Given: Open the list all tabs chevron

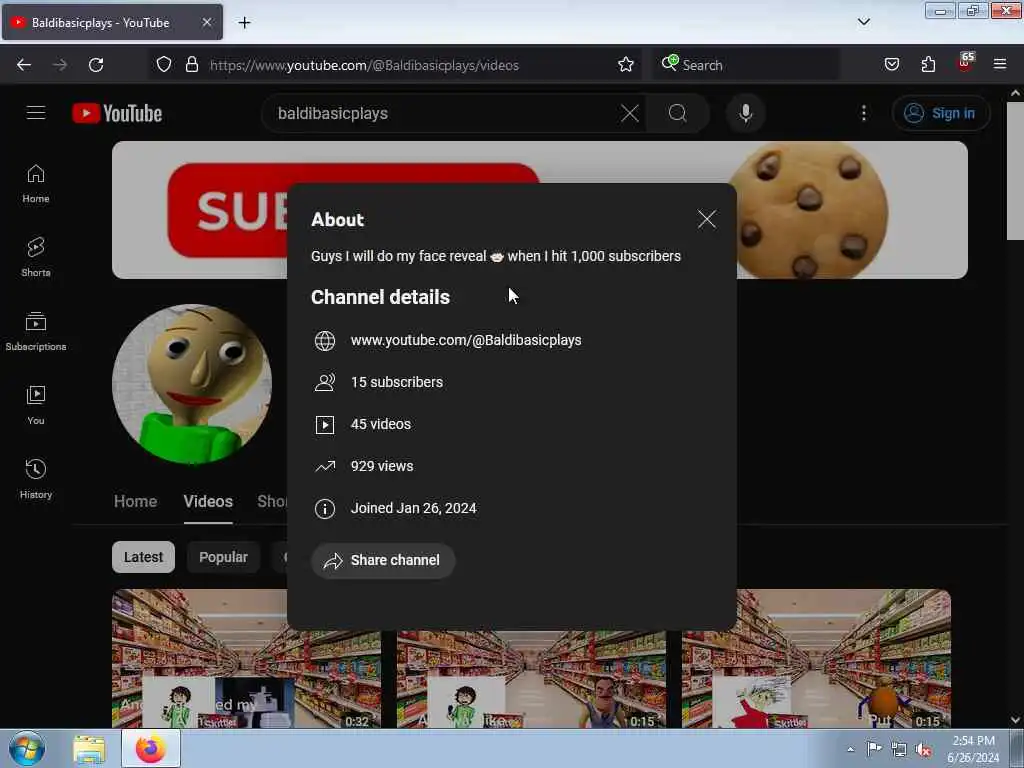Looking at the screenshot, I should (863, 22).
